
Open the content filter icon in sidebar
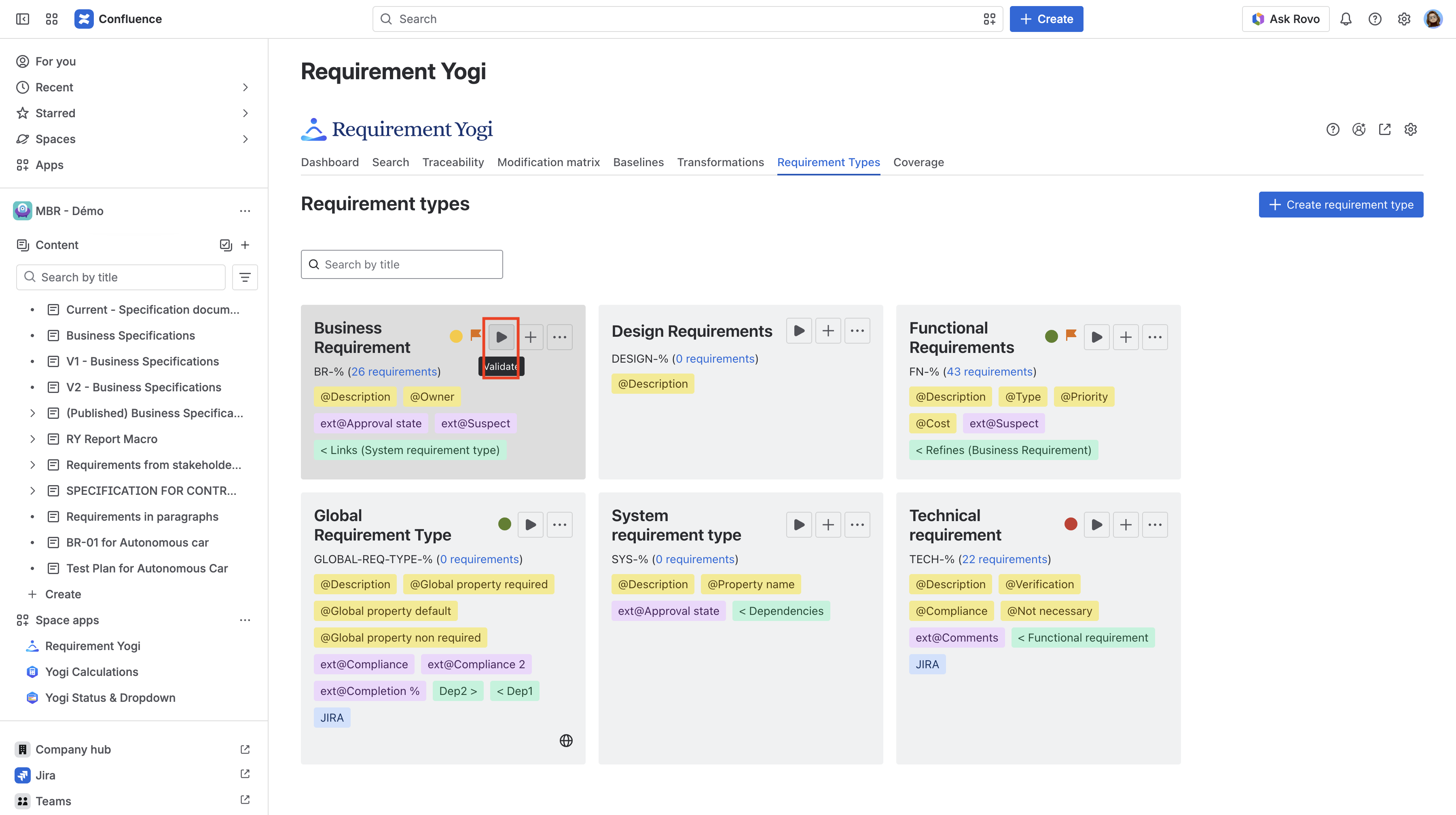[245, 277]
